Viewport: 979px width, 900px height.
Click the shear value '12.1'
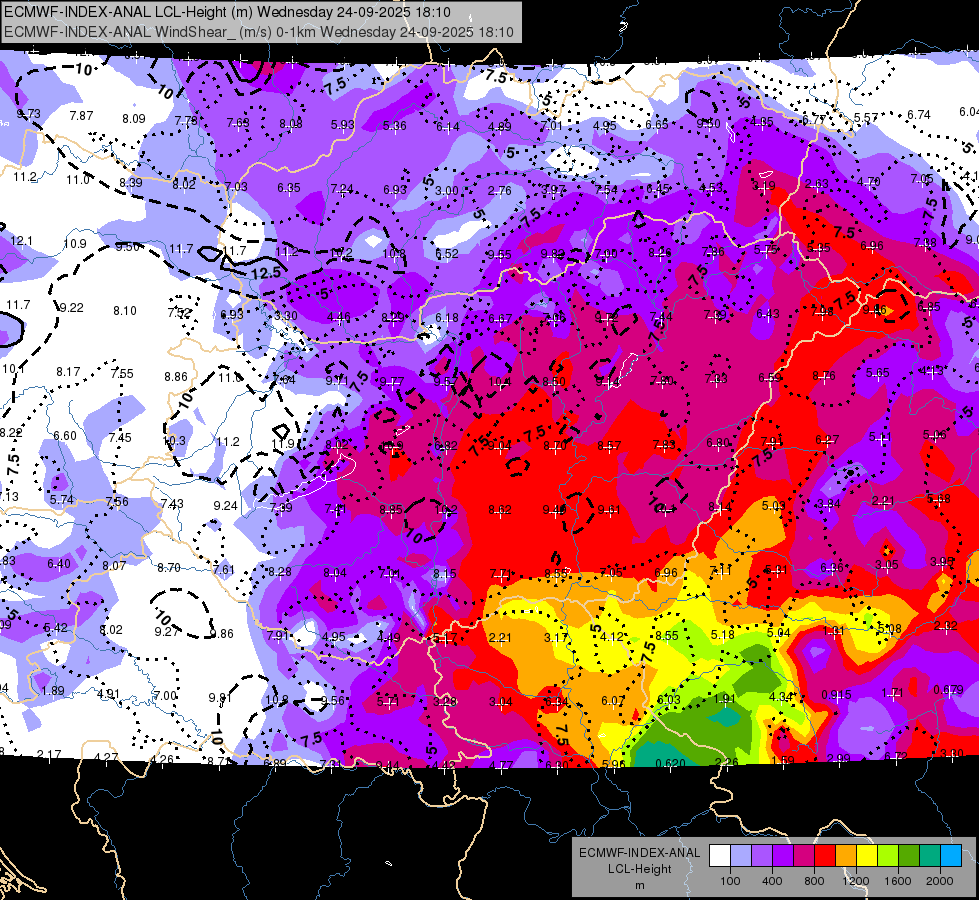[x=21, y=240]
